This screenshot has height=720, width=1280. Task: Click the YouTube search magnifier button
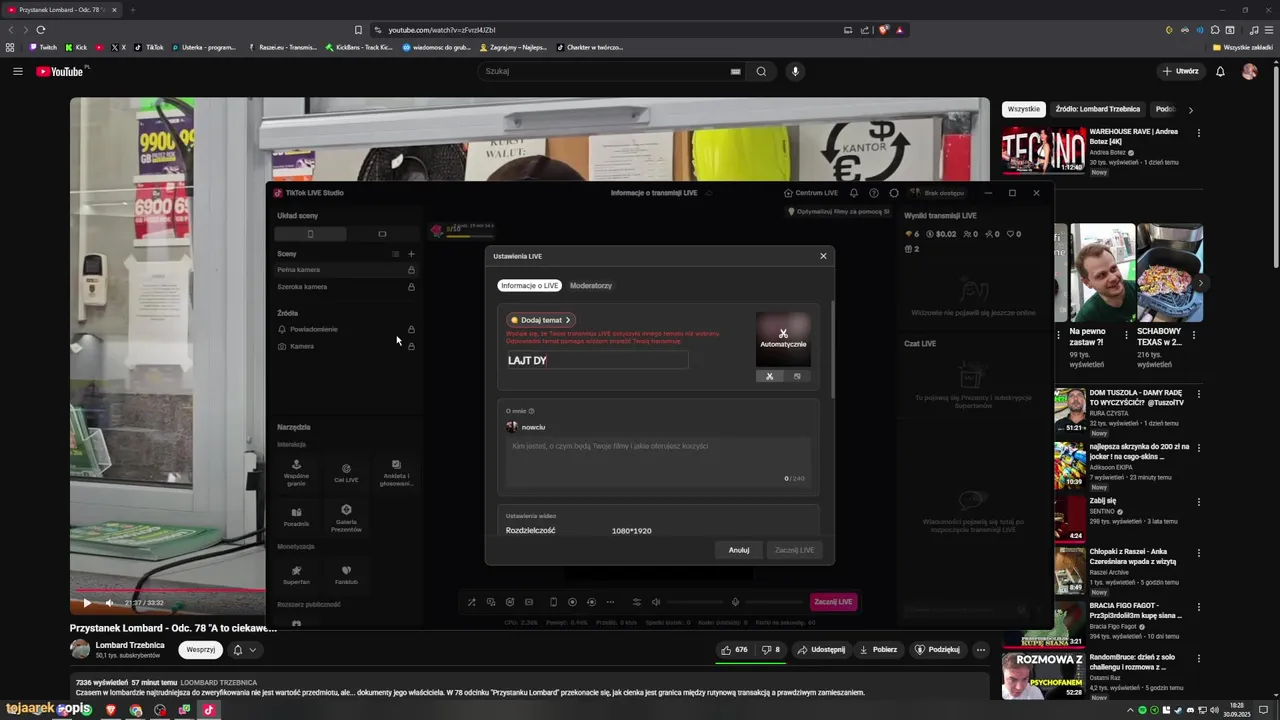coord(761,71)
